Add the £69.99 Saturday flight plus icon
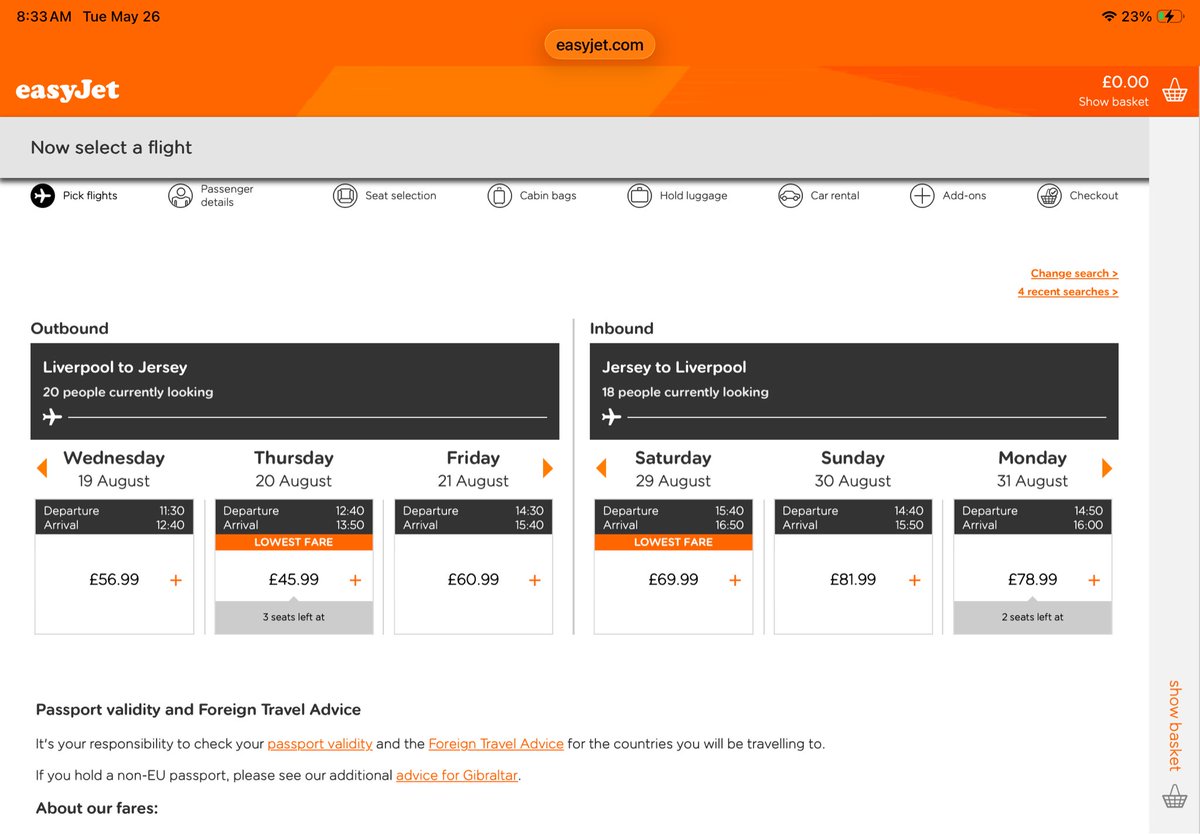Screen dimensions: 1200x834 [735, 580]
